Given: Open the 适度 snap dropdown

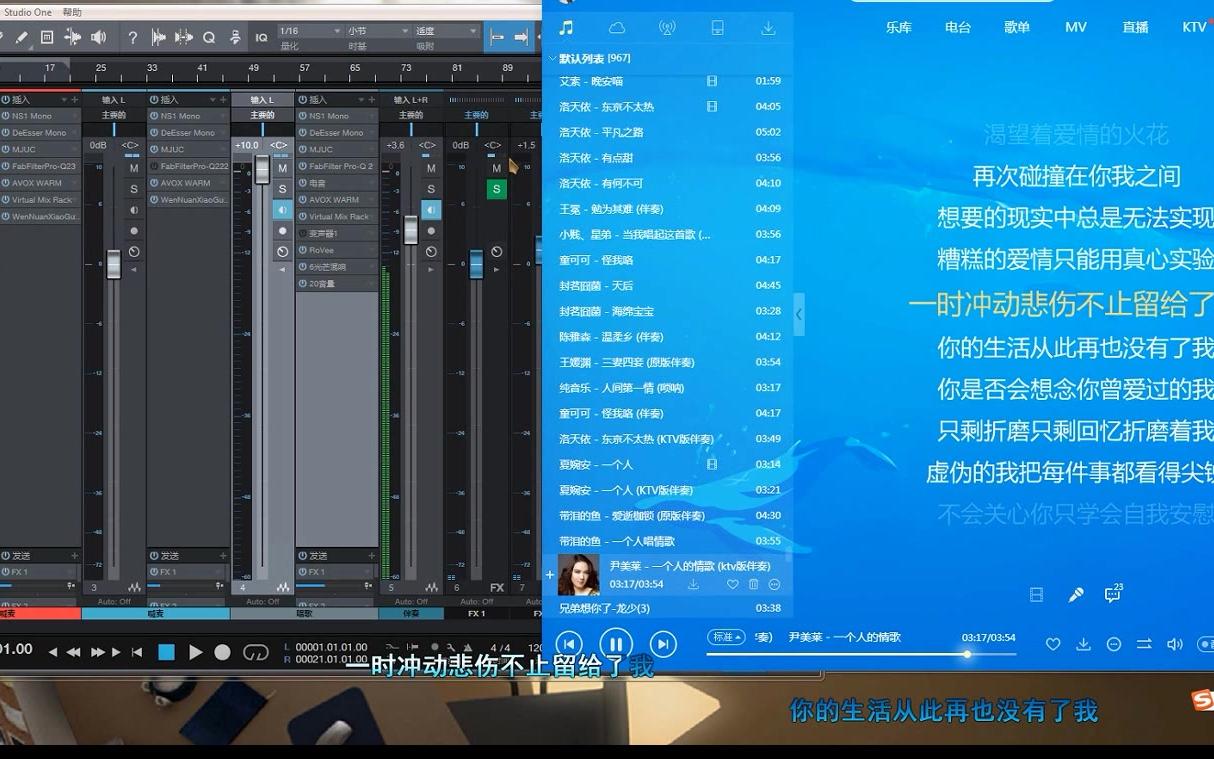Looking at the screenshot, I should (x=446, y=31).
